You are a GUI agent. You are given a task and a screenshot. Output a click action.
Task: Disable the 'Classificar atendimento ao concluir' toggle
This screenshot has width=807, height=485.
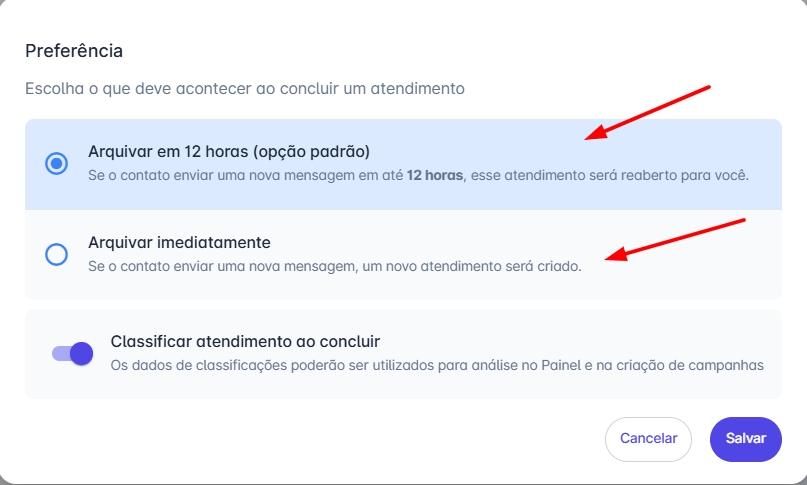[x=73, y=352]
